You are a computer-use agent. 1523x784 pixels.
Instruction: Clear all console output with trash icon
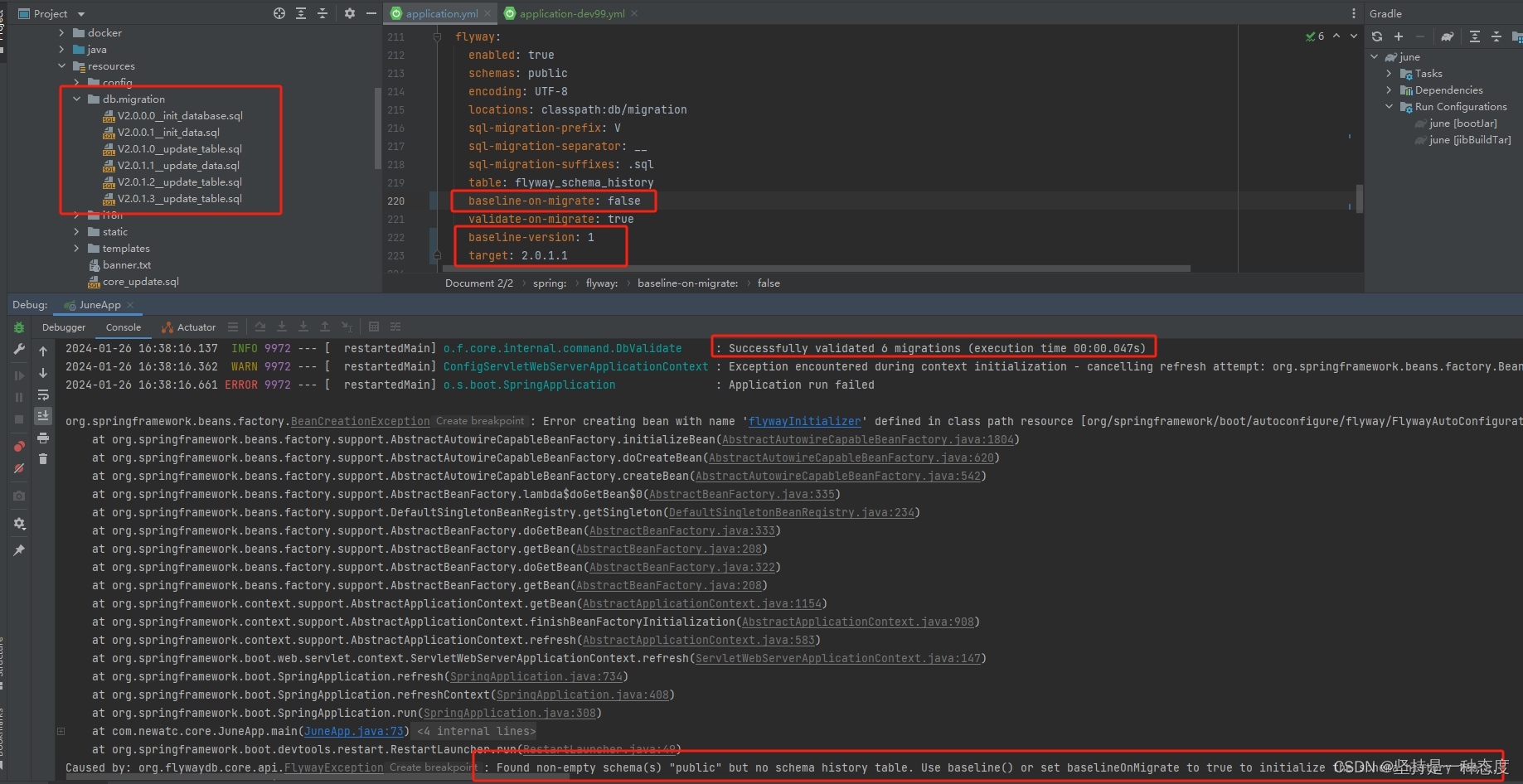(43, 459)
